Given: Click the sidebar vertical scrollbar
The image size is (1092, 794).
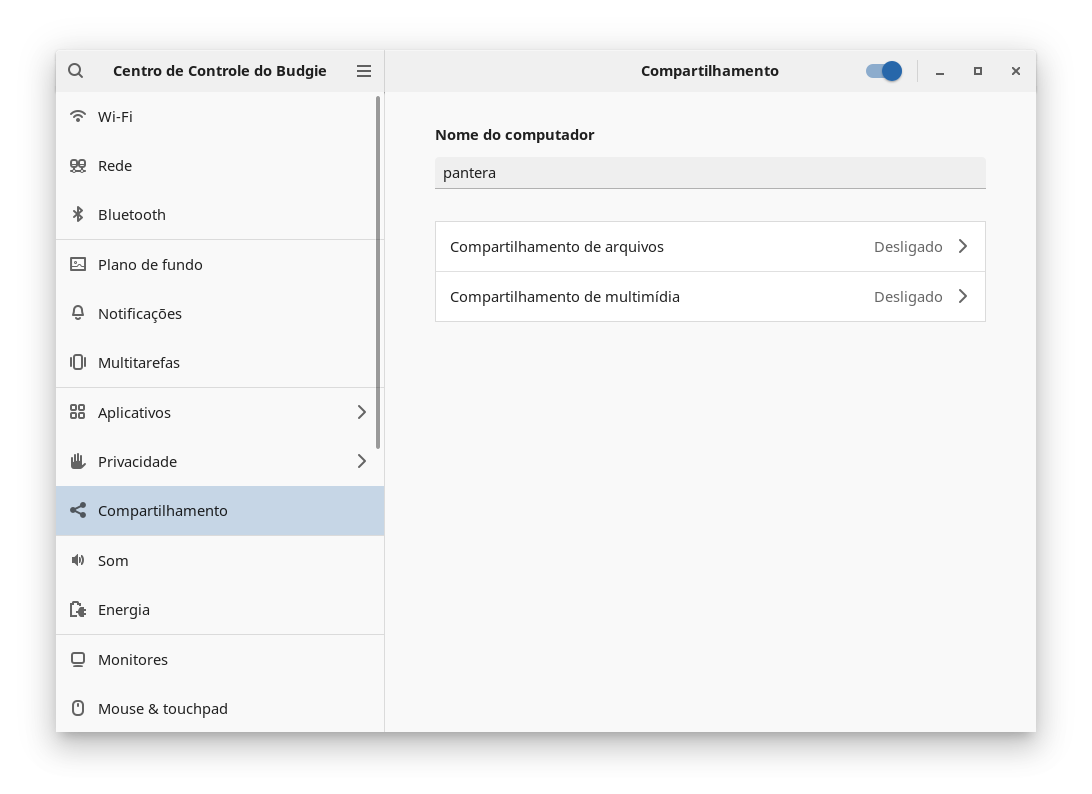Looking at the screenshot, I should coord(378,272).
